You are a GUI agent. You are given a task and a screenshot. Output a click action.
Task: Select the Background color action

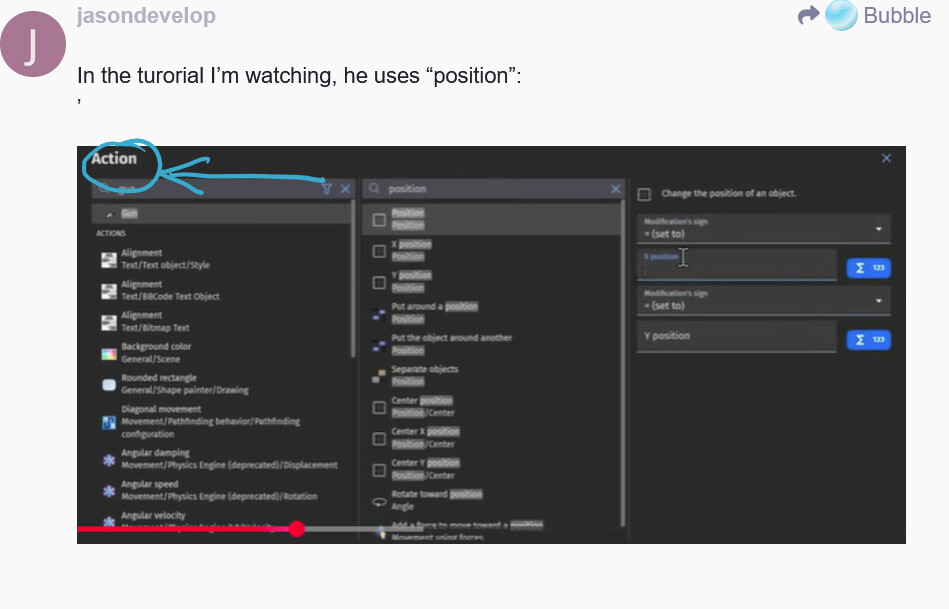pos(155,352)
